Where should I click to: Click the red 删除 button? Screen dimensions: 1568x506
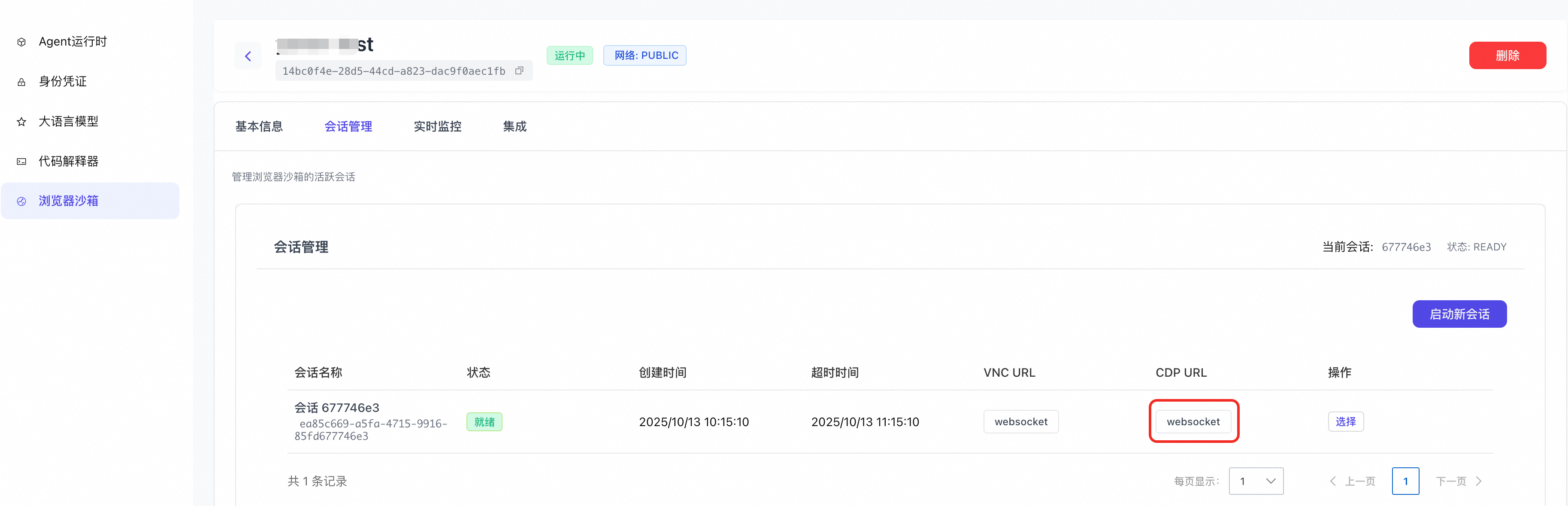(1507, 55)
